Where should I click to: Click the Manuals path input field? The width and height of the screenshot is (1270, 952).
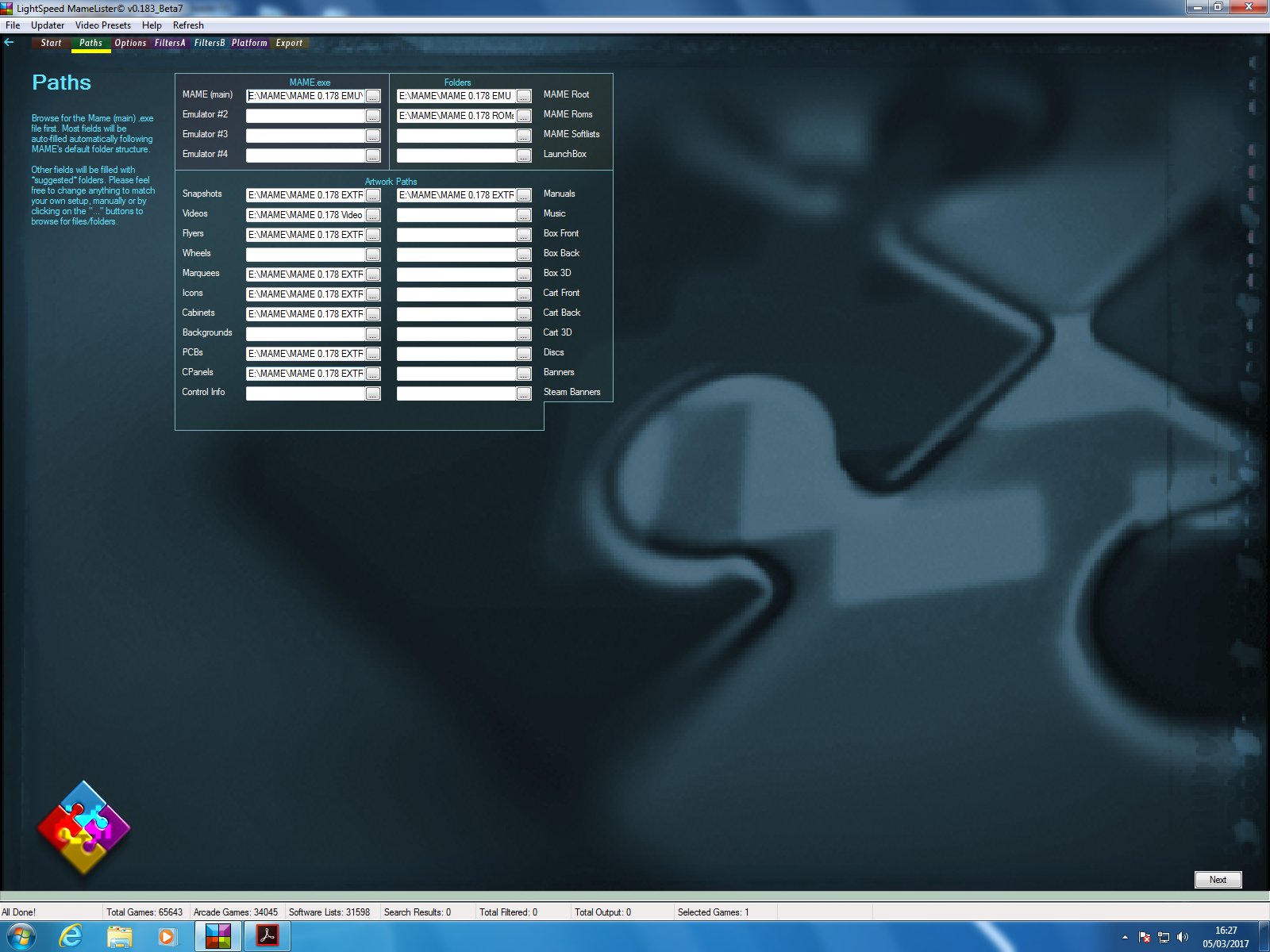(x=456, y=195)
